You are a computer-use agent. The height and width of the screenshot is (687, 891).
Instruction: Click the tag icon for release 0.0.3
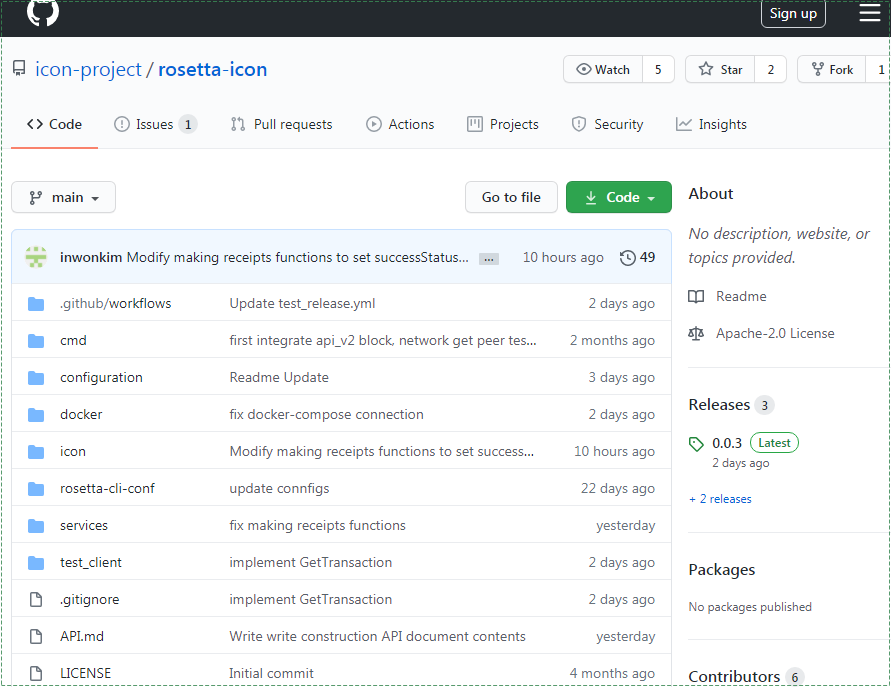[696, 444]
